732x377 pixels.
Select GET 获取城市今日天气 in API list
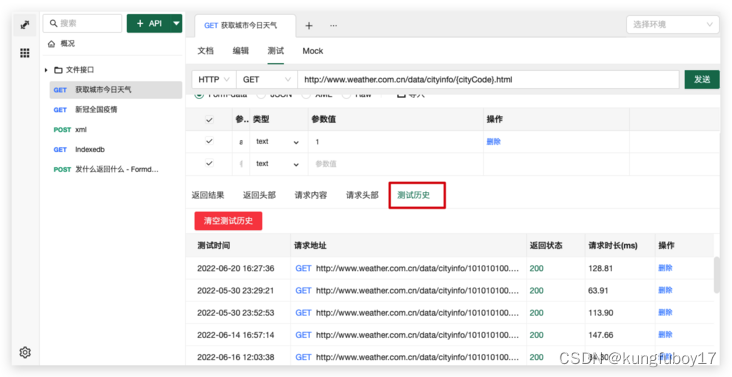pos(116,90)
